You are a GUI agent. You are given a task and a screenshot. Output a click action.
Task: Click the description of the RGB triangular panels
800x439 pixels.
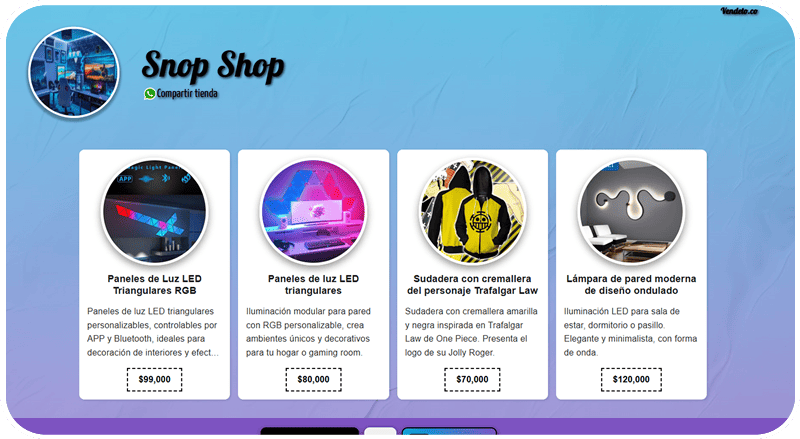[153, 332]
